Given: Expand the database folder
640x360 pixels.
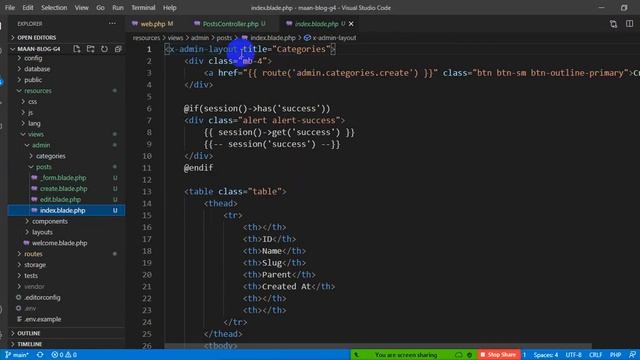Looking at the screenshot, I should 37,69.
